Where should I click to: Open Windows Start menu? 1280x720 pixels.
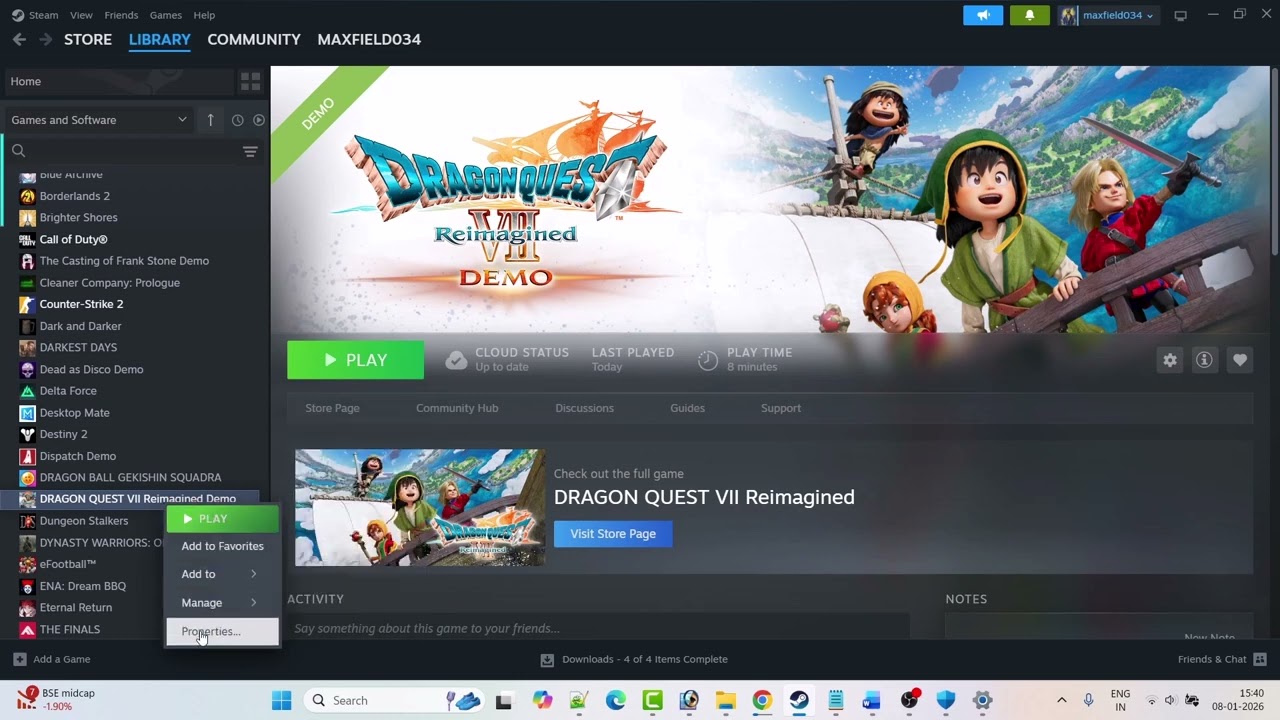[x=282, y=700]
